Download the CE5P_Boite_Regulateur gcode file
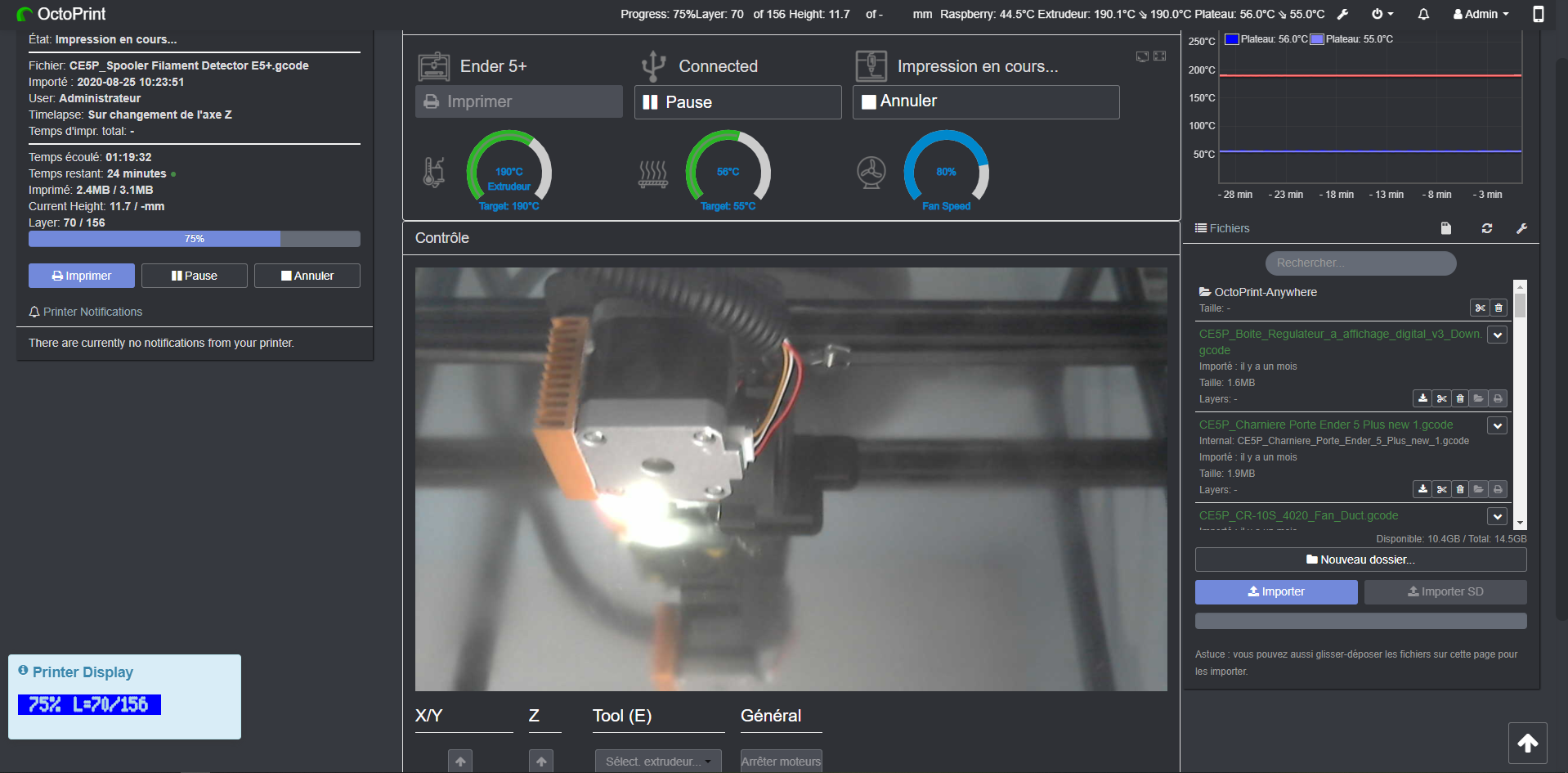 [x=1422, y=398]
